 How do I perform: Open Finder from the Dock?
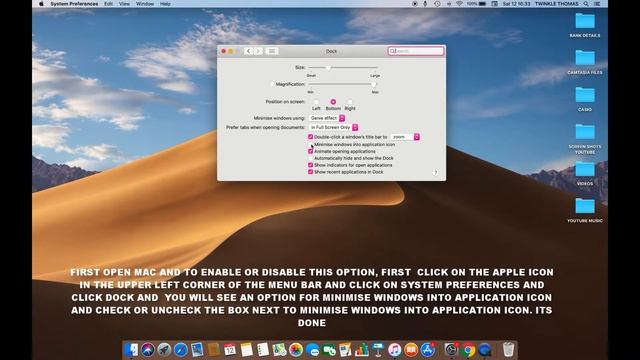131,350
